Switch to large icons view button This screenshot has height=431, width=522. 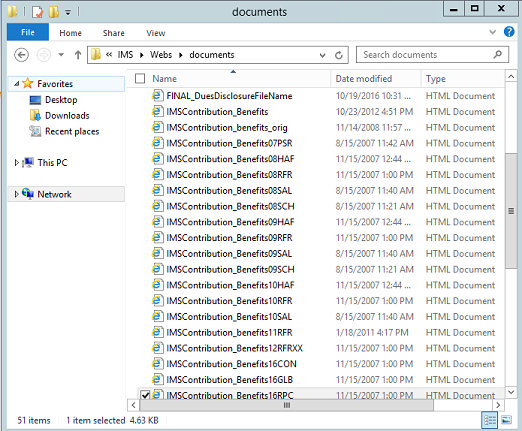(x=506, y=420)
